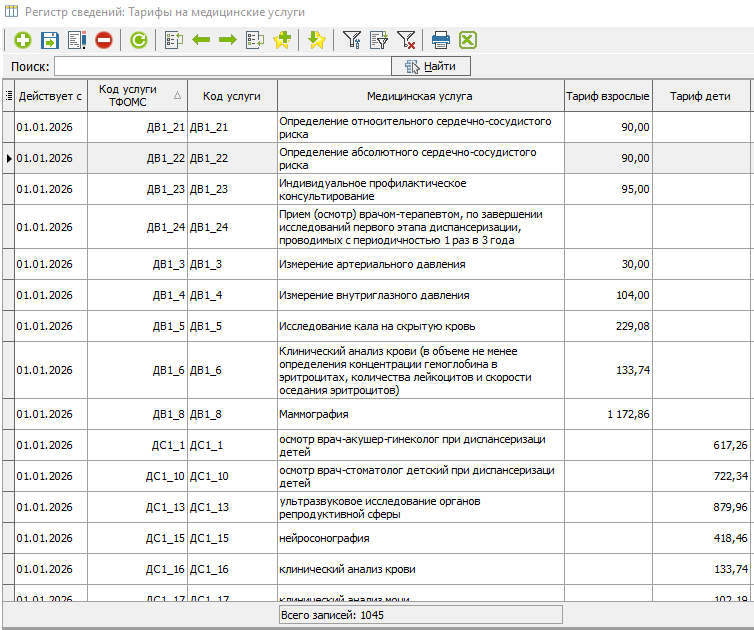This screenshot has width=754, height=630.
Task: Add bookmark with star plus icon
Action: [282, 40]
